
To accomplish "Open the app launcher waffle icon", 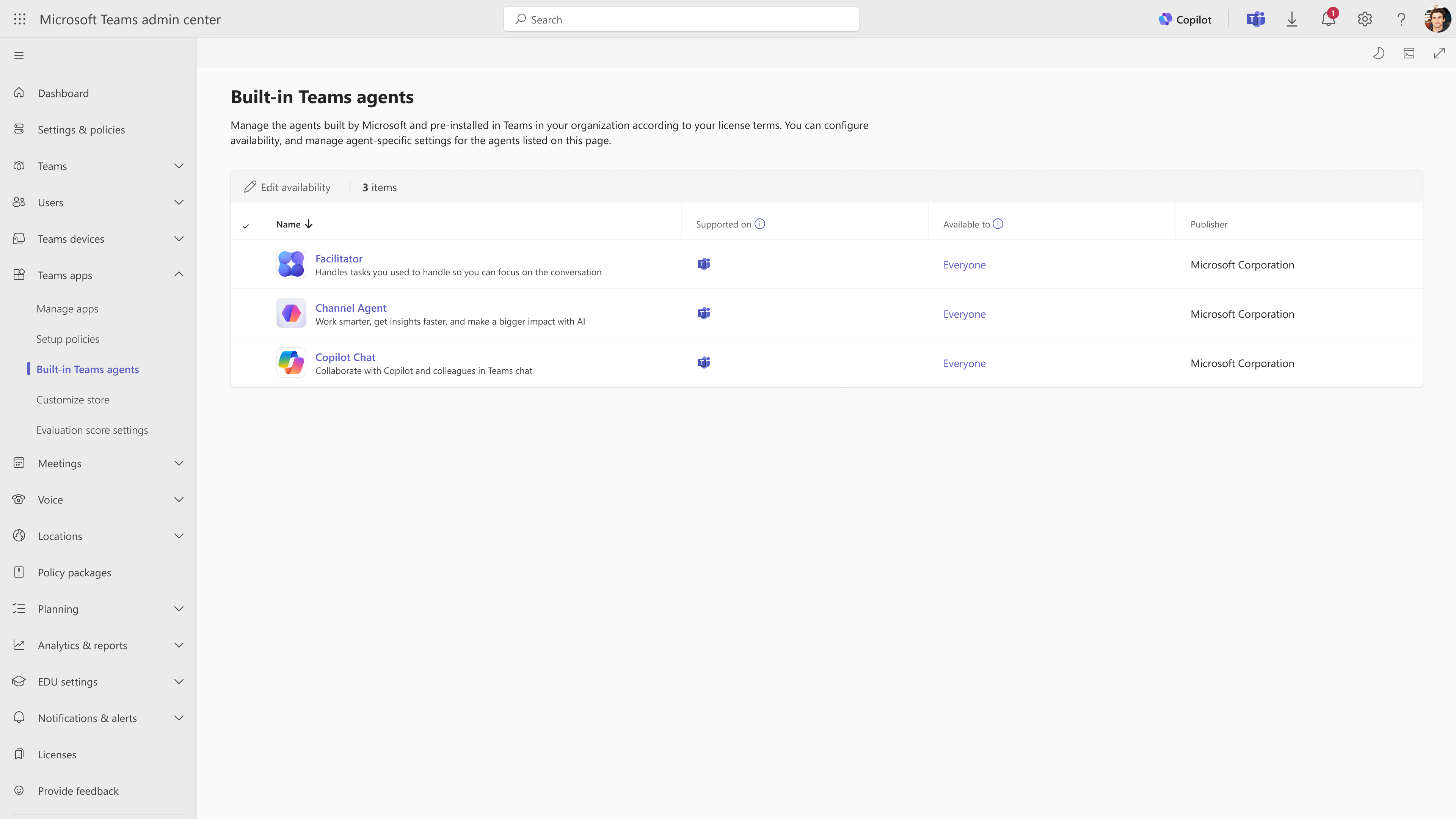I will [x=19, y=19].
